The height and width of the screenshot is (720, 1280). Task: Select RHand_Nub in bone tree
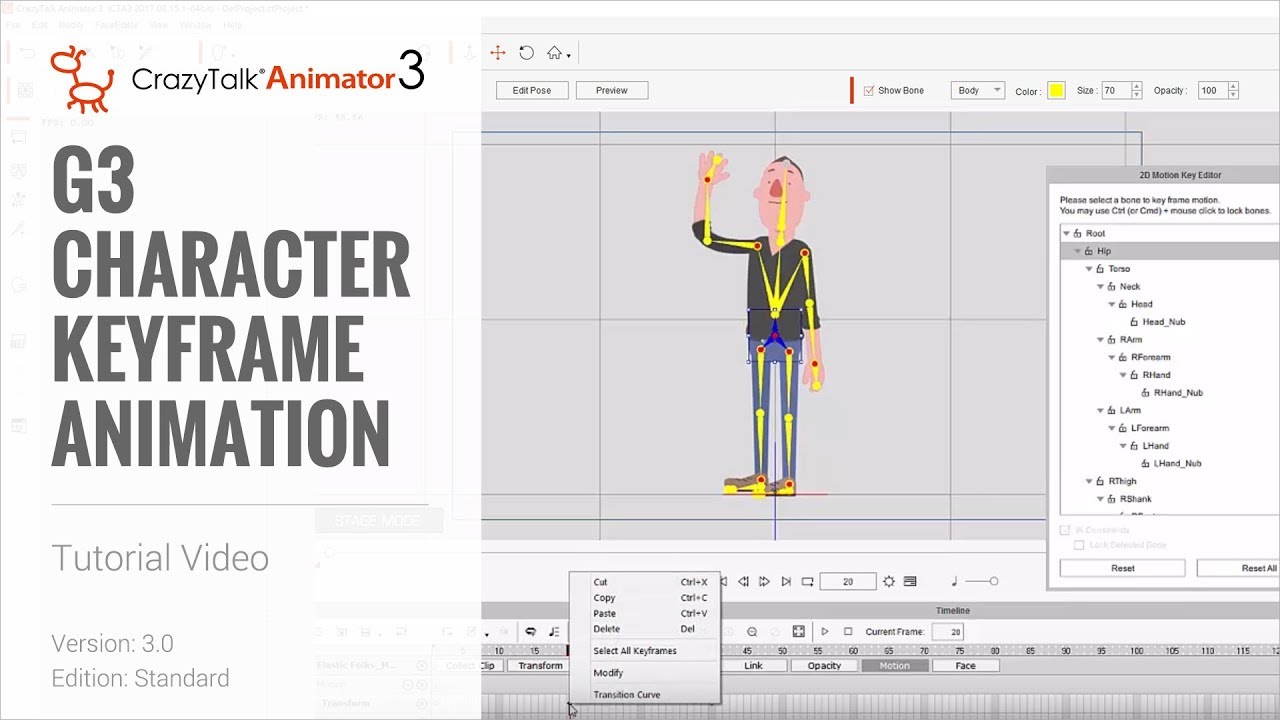click(x=1179, y=393)
